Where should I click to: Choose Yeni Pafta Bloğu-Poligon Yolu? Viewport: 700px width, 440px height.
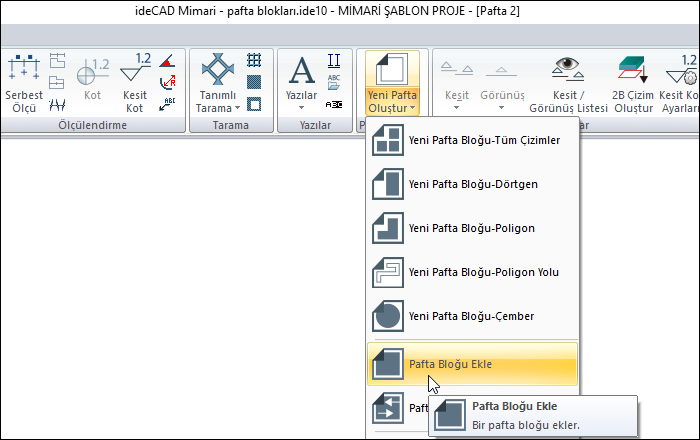(x=472, y=272)
